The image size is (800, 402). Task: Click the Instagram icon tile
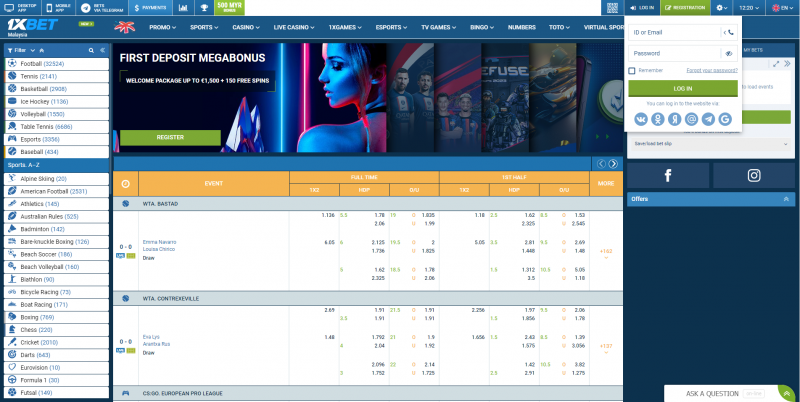tap(754, 175)
